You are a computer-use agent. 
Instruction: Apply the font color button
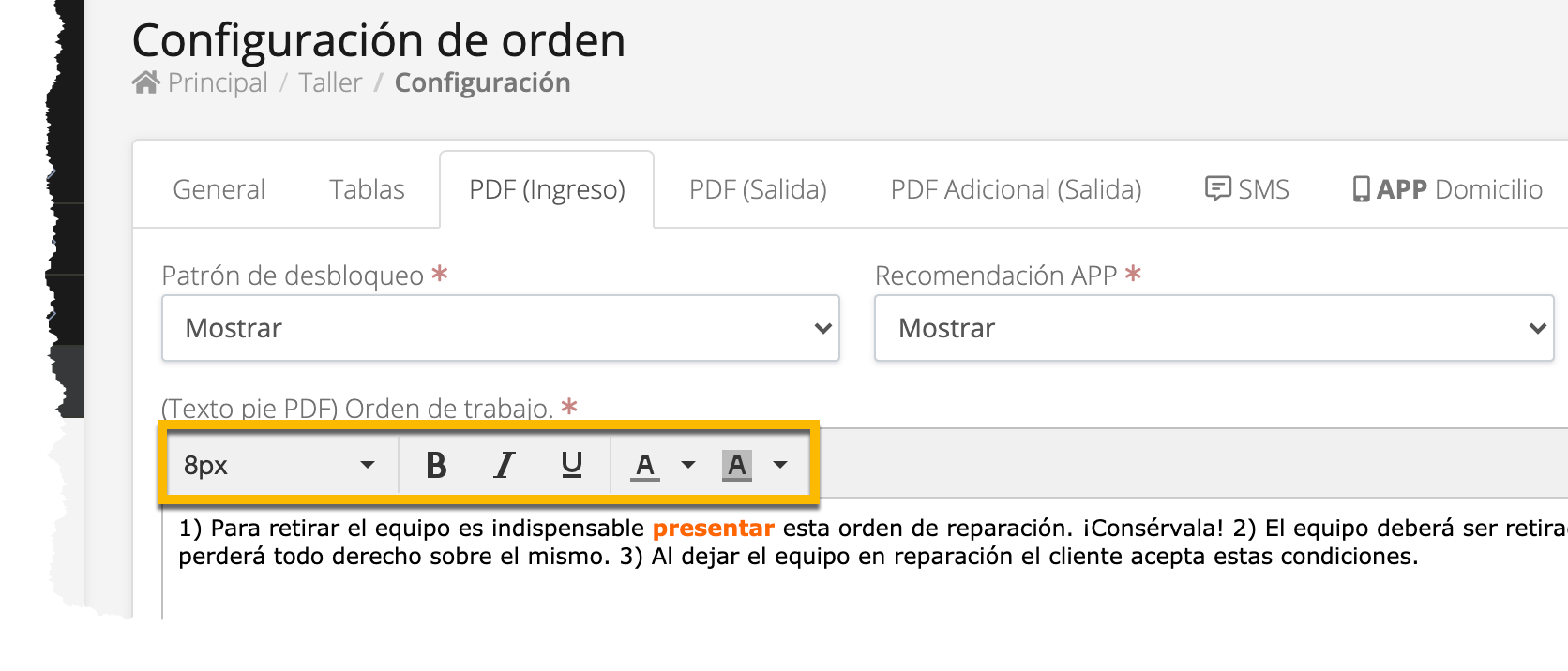pyautogui.click(x=644, y=465)
